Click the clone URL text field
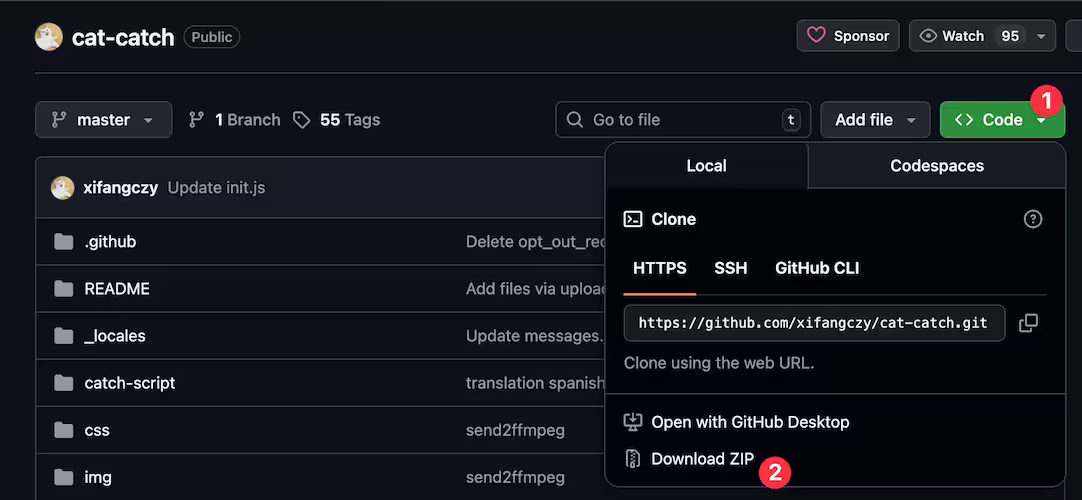The height and width of the screenshot is (500, 1082). coord(813,323)
